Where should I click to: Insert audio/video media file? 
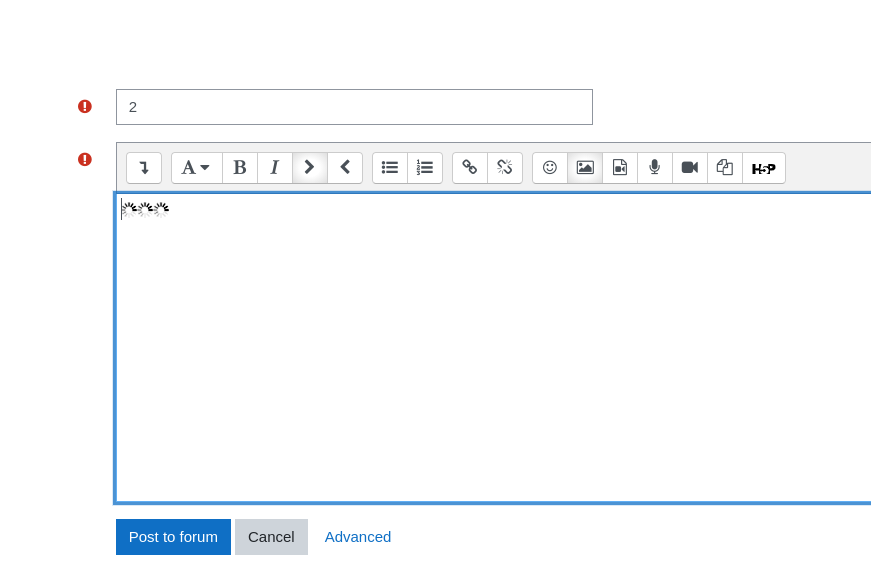click(620, 168)
